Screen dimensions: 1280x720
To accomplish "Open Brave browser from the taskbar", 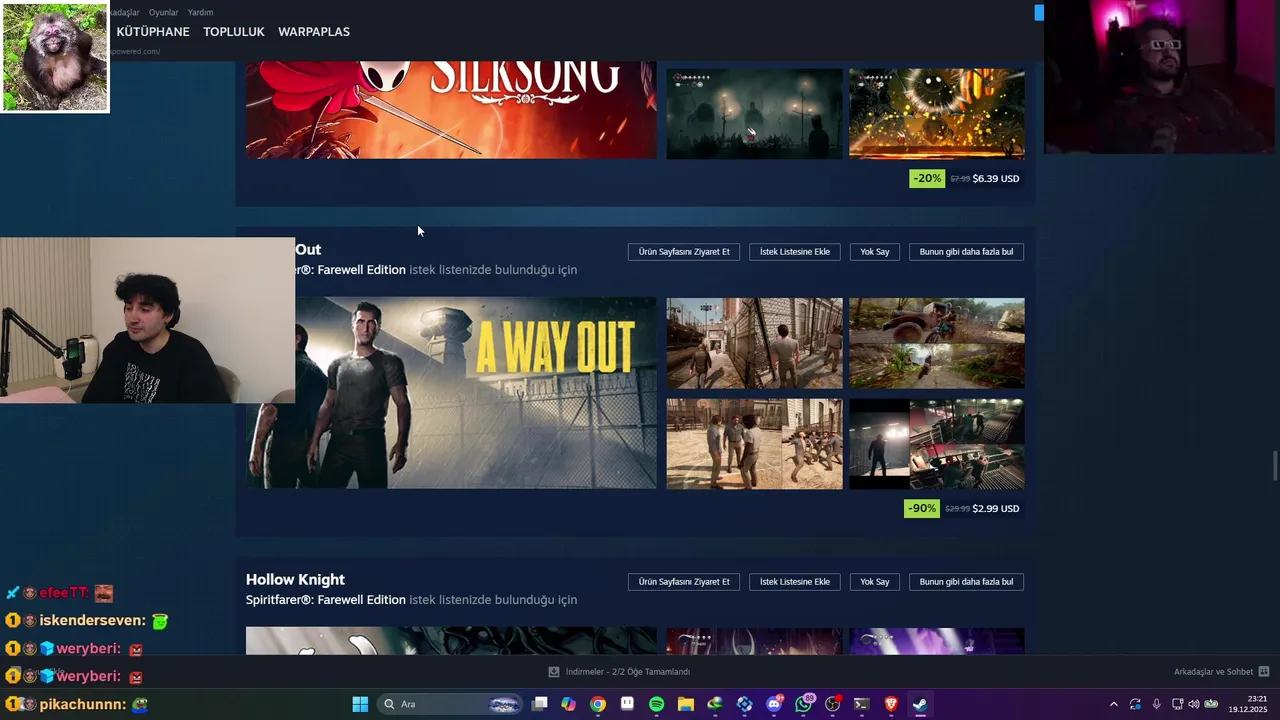I will click(891, 704).
